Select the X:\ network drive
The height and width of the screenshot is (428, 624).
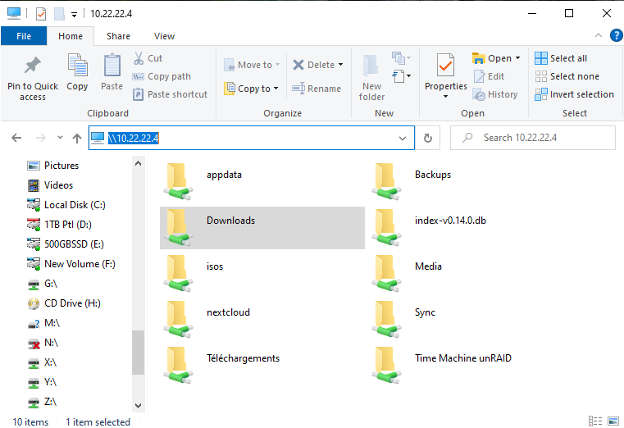point(42,362)
